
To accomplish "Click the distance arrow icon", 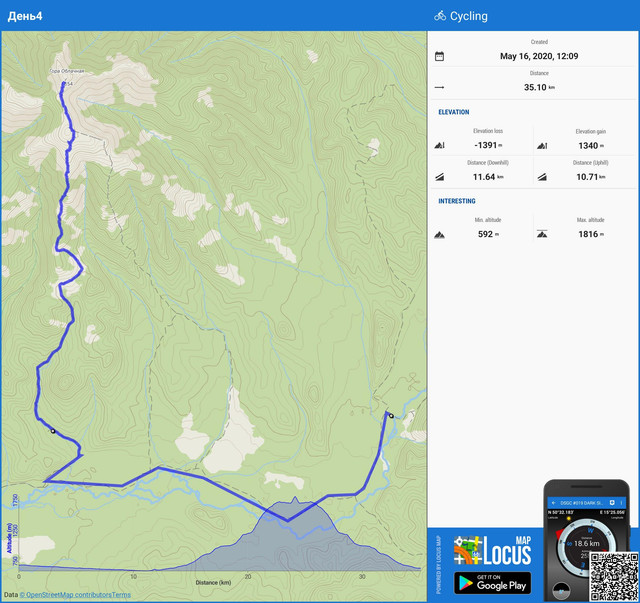I will pos(439,87).
